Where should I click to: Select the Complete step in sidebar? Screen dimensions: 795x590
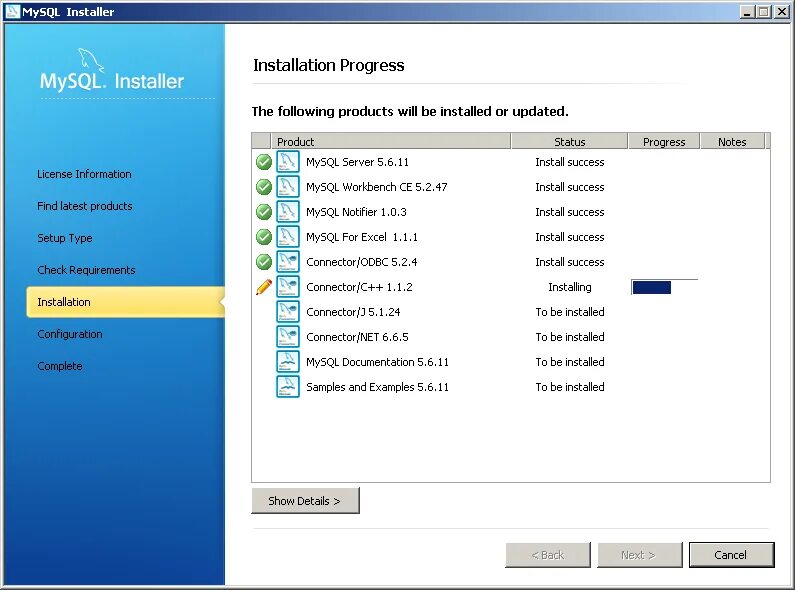(60, 366)
